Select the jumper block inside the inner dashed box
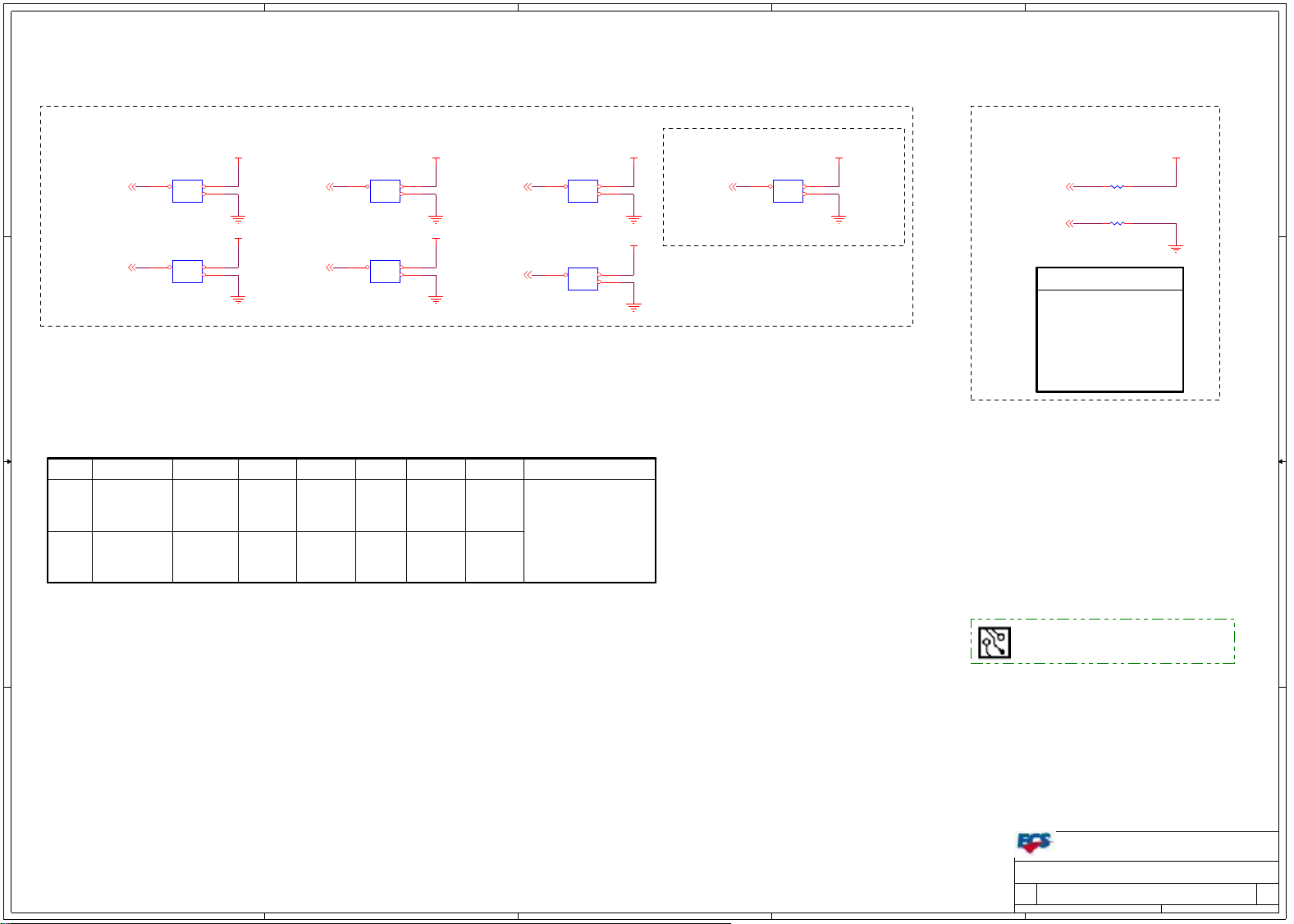The image size is (1294, 924). click(x=788, y=191)
